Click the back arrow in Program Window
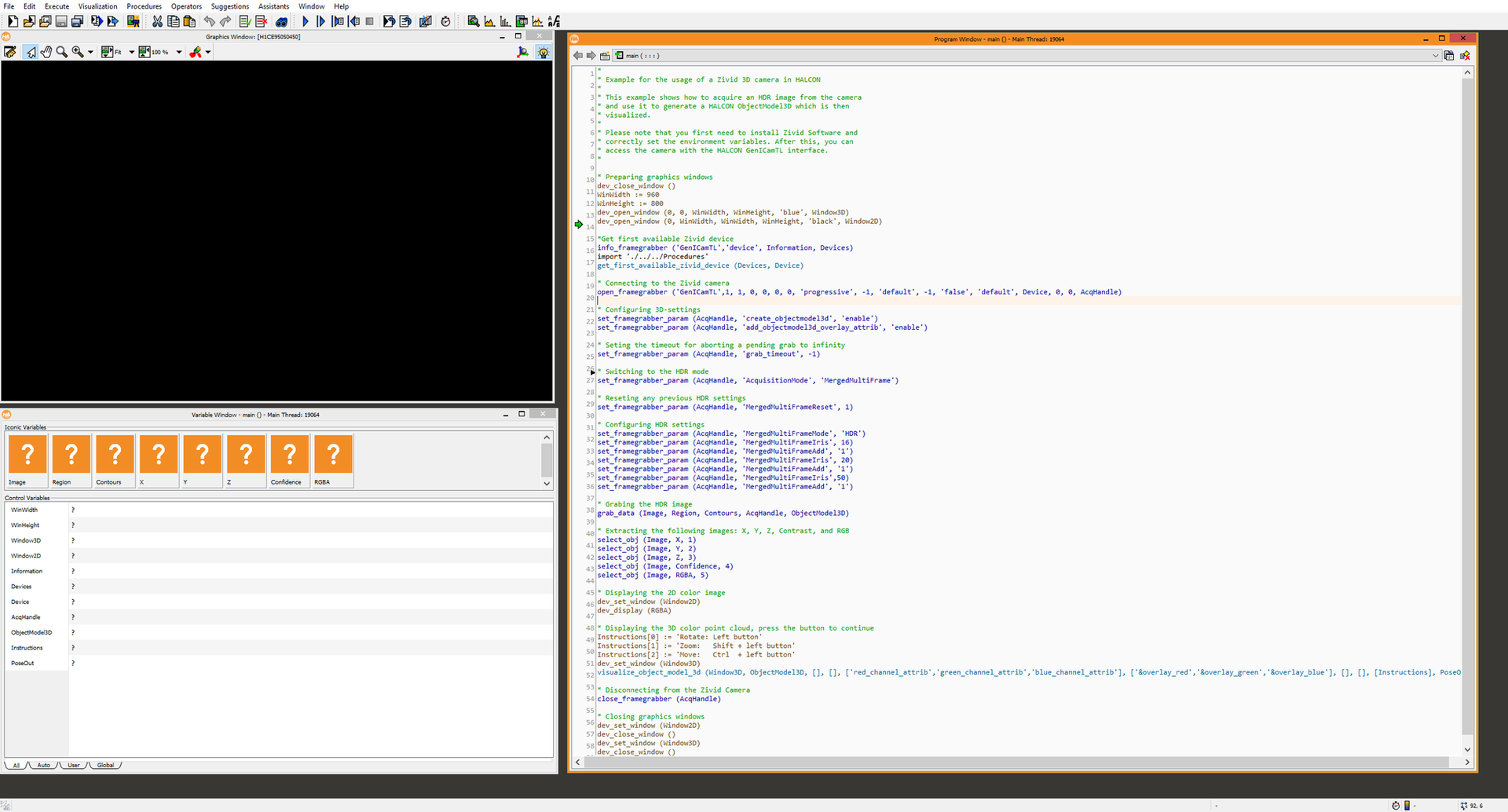This screenshot has height=812, width=1508. pos(578,56)
